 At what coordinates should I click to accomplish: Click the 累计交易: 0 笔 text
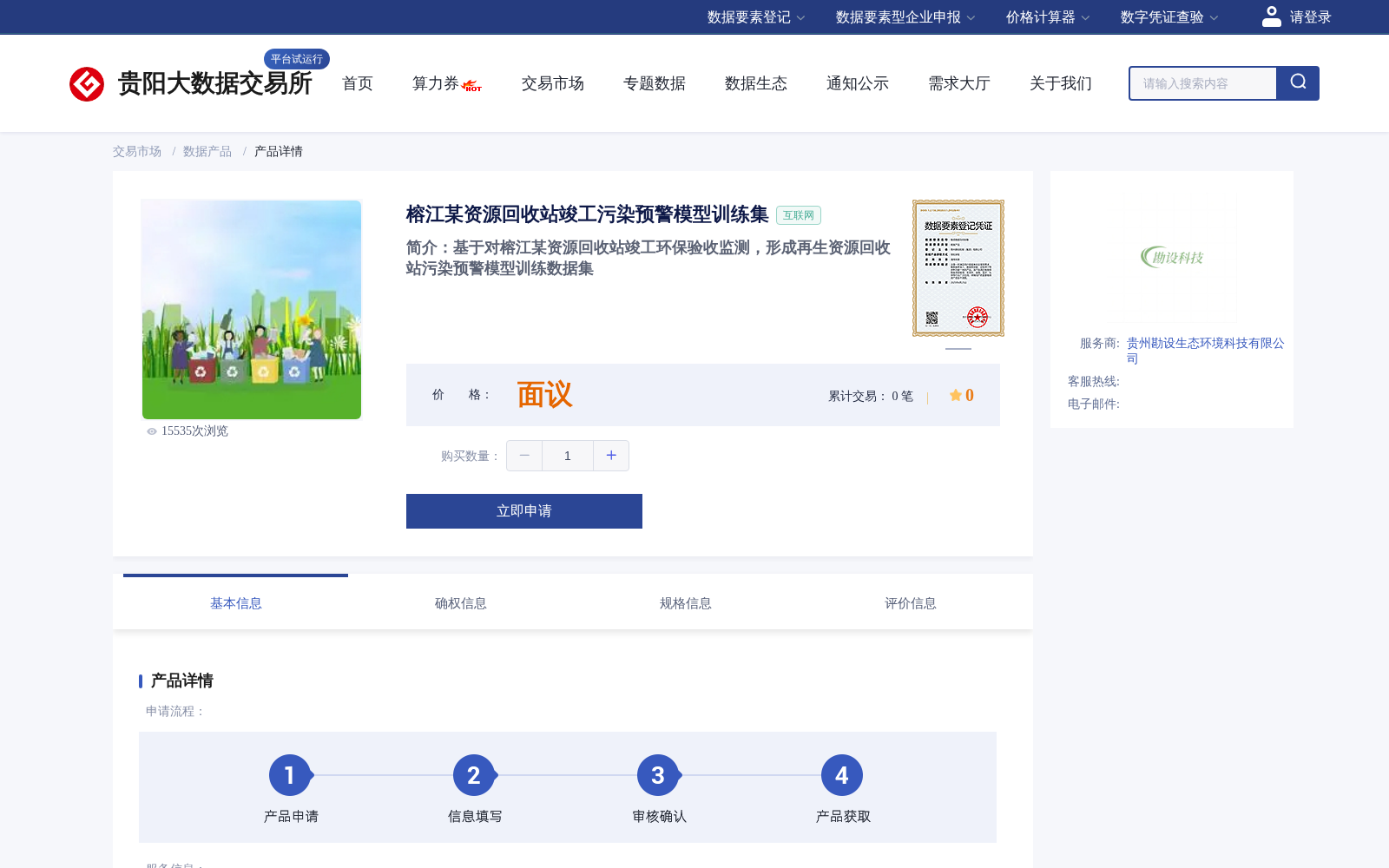tap(871, 396)
